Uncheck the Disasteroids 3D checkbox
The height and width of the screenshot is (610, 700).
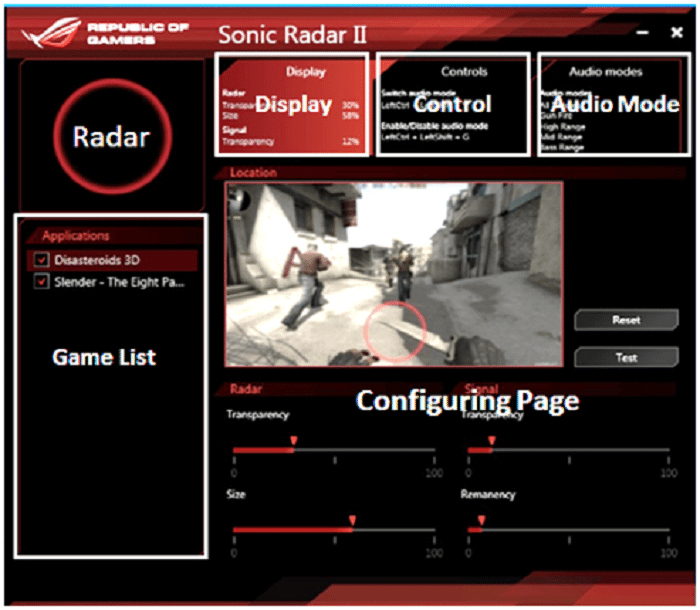(41, 260)
